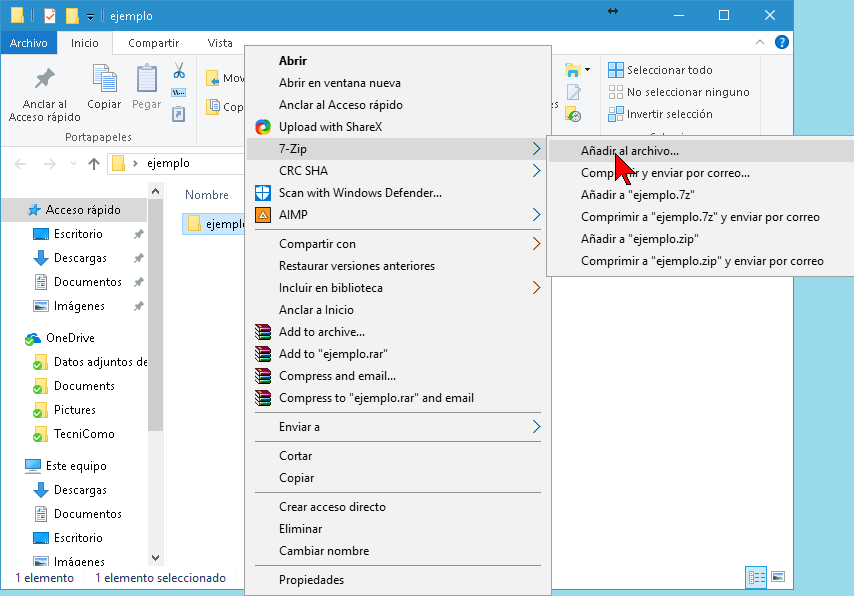Click the blue help question mark icon
The image size is (854, 596).
point(782,42)
